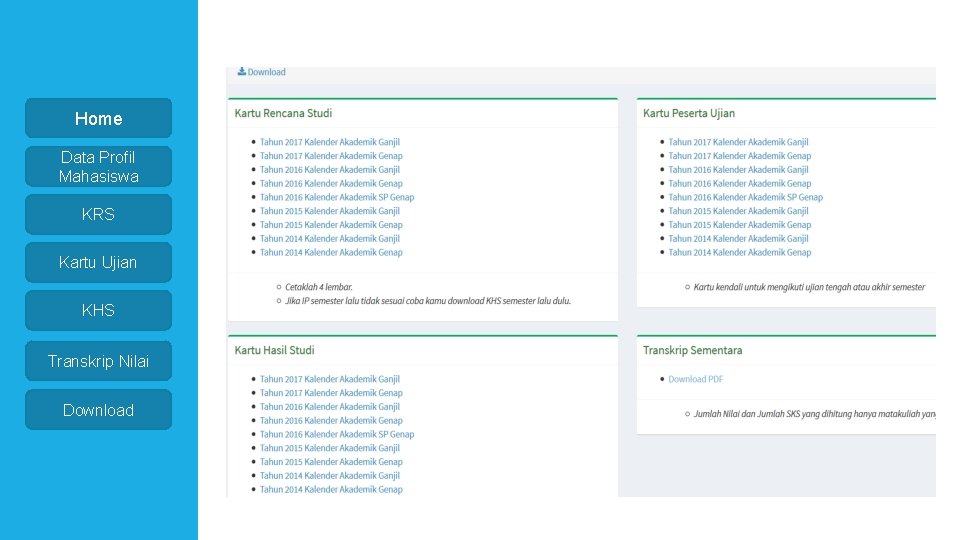The height and width of the screenshot is (540, 960).
Task: Open Kartu Hasil Studi Tahun 2014 Genap
Action: pyautogui.click(x=331, y=489)
